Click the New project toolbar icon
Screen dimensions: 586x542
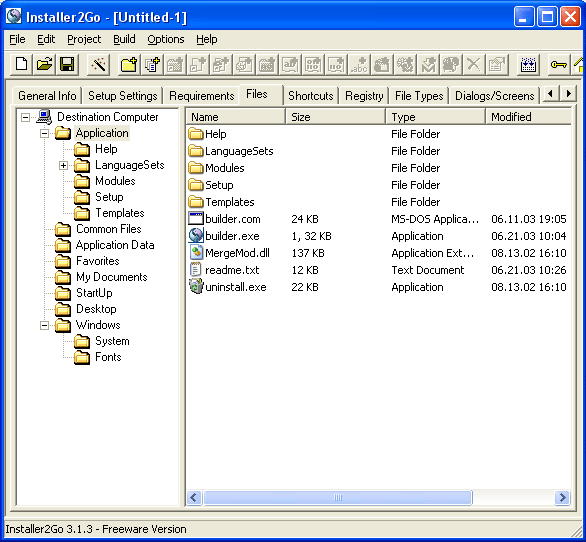(x=21, y=65)
